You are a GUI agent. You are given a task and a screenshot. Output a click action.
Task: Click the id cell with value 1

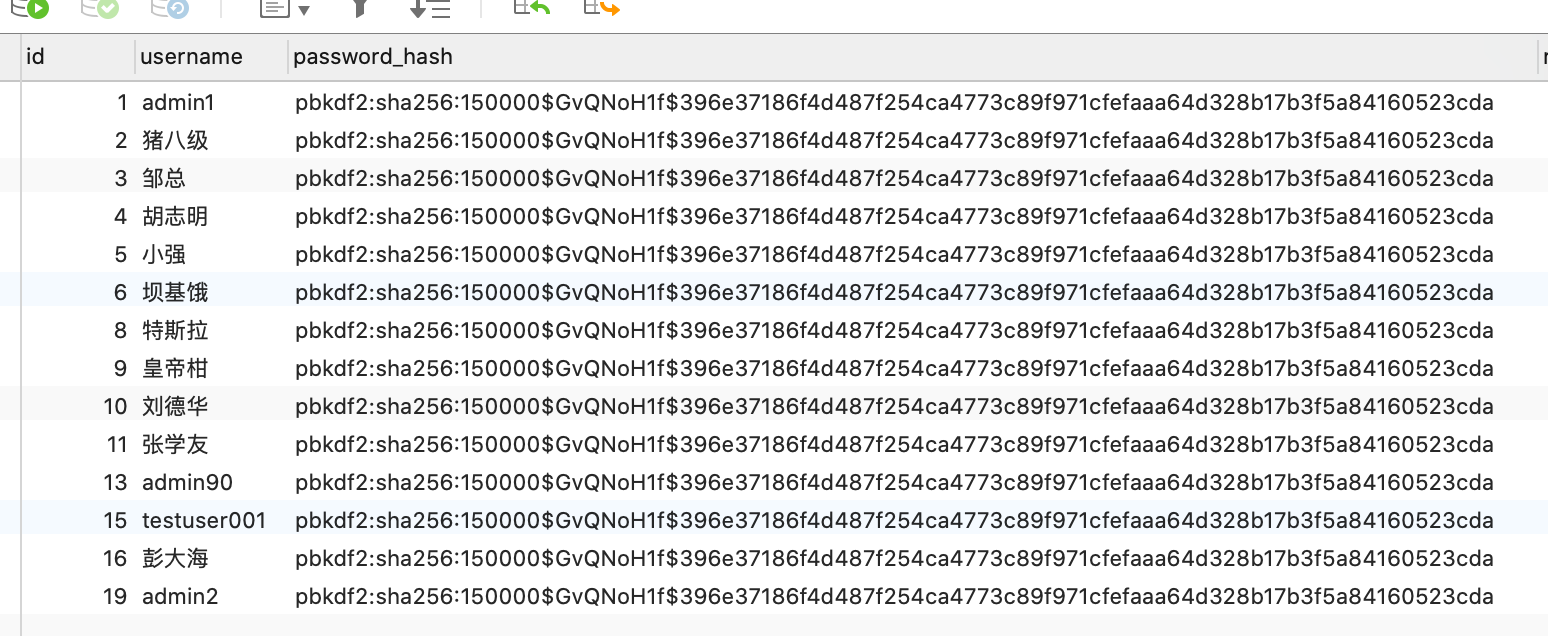pyautogui.click(x=78, y=102)
